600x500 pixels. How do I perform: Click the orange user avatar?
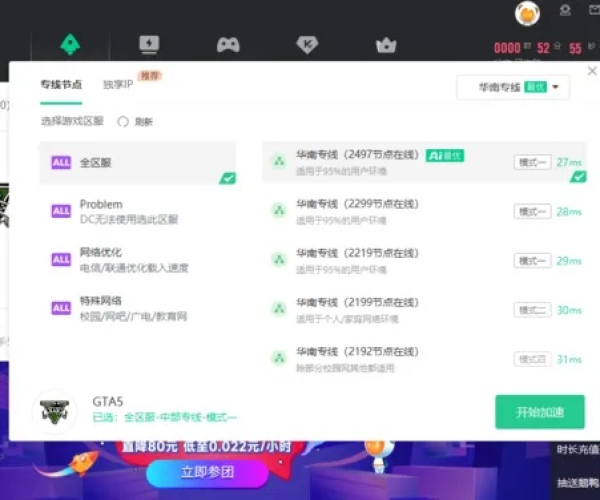pyautogui.click(x=527, y=13)
